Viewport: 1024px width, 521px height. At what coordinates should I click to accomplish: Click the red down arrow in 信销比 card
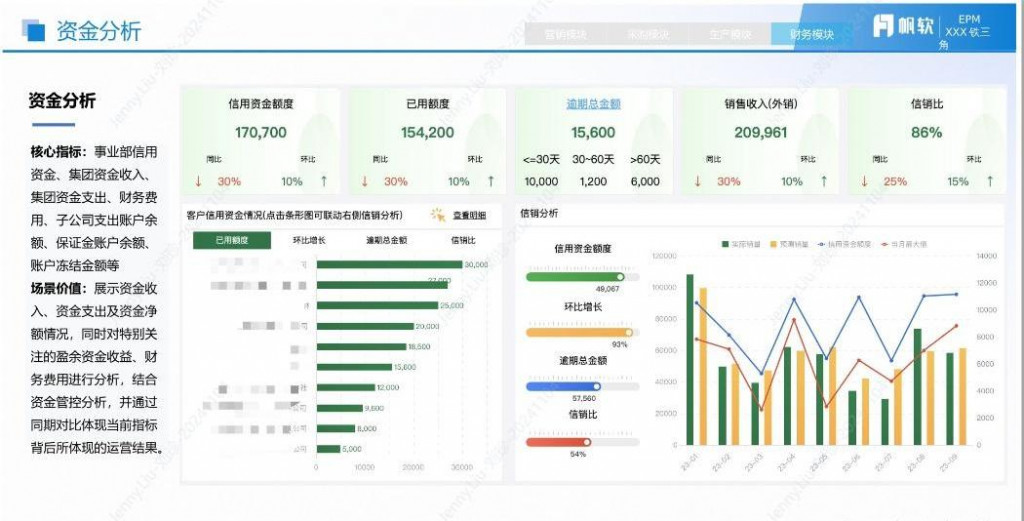[865, 182]
